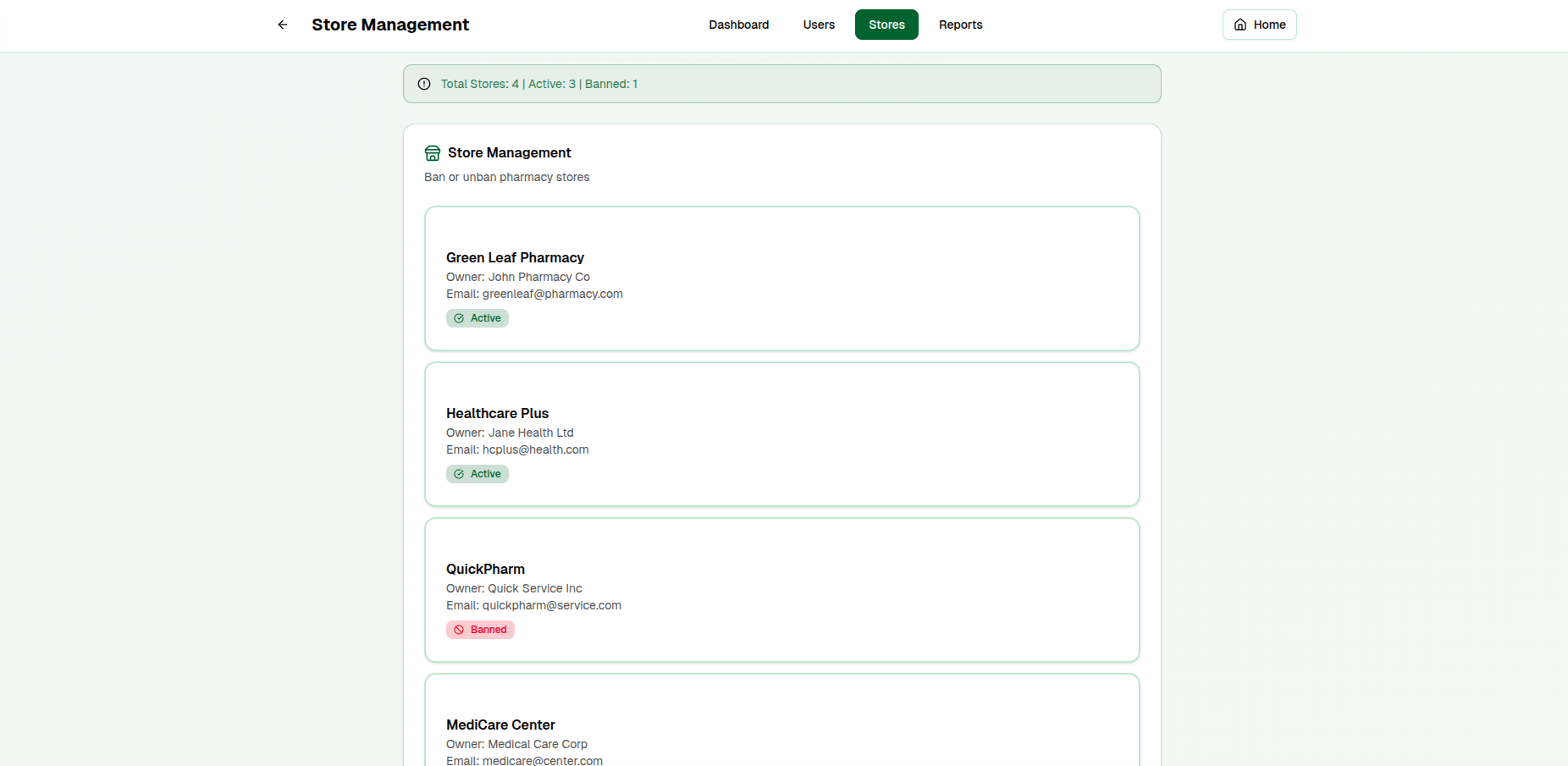Select the Banned status badge for QuickPharm
This screenshot has height=766, width=1568.
point(480,629)
